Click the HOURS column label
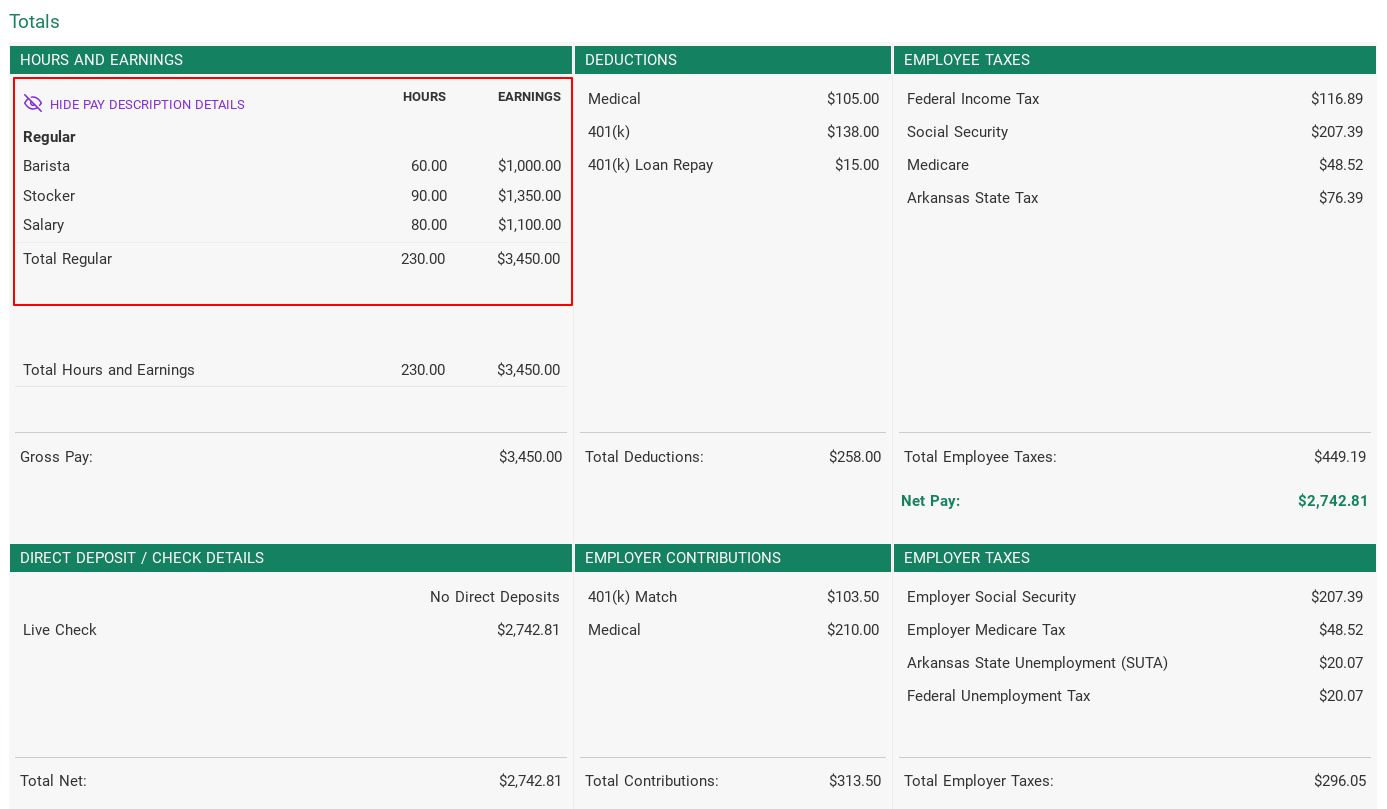The image size is (1387, 809). click(424, 97)
